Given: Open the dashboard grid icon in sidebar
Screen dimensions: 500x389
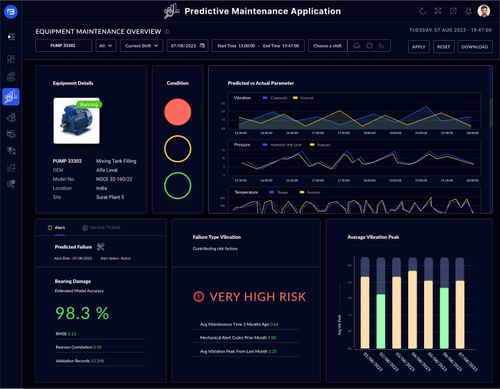Looking at the screenshot, I should coord(11,59).
